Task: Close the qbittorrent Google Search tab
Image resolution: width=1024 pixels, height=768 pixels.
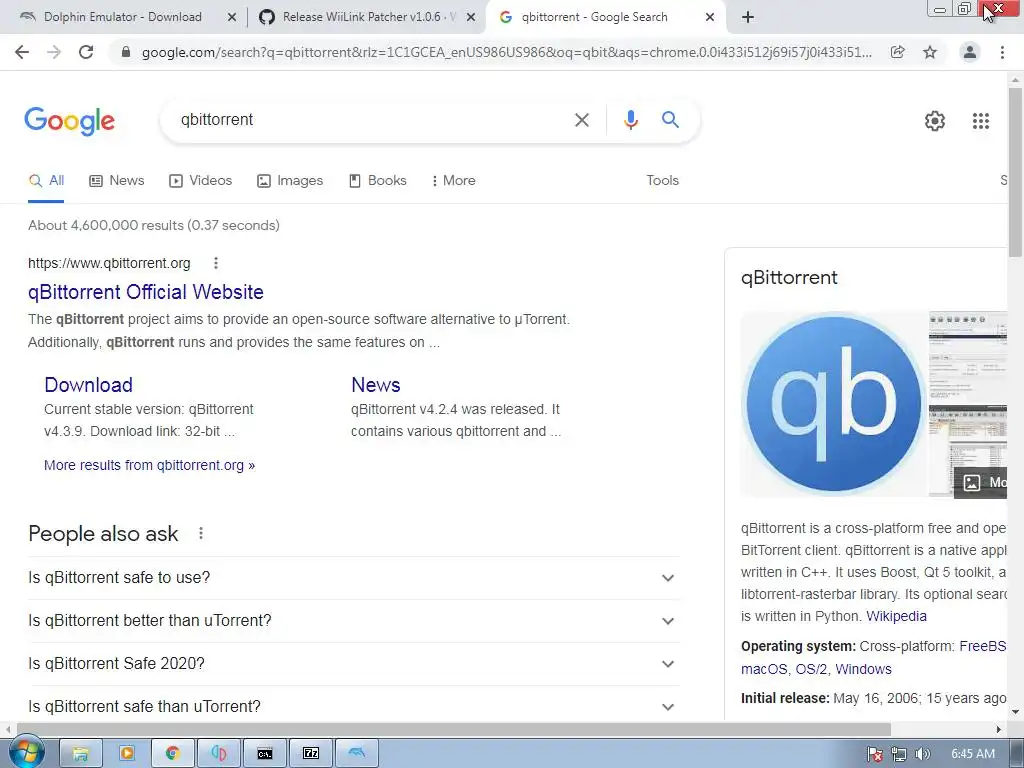Action: tap(710, 18)
